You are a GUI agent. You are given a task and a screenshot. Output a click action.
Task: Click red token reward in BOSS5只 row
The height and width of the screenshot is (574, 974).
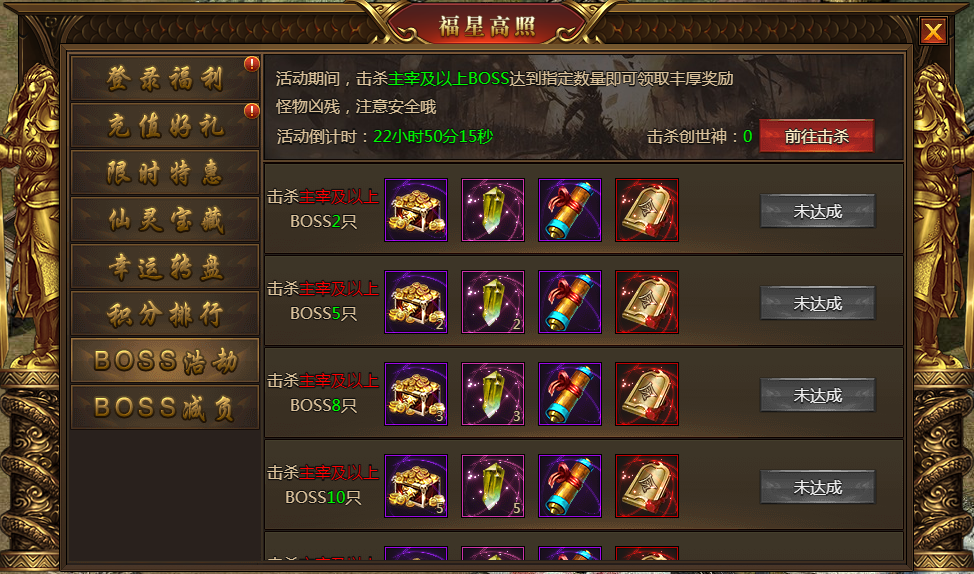click(x=647, y=302)
